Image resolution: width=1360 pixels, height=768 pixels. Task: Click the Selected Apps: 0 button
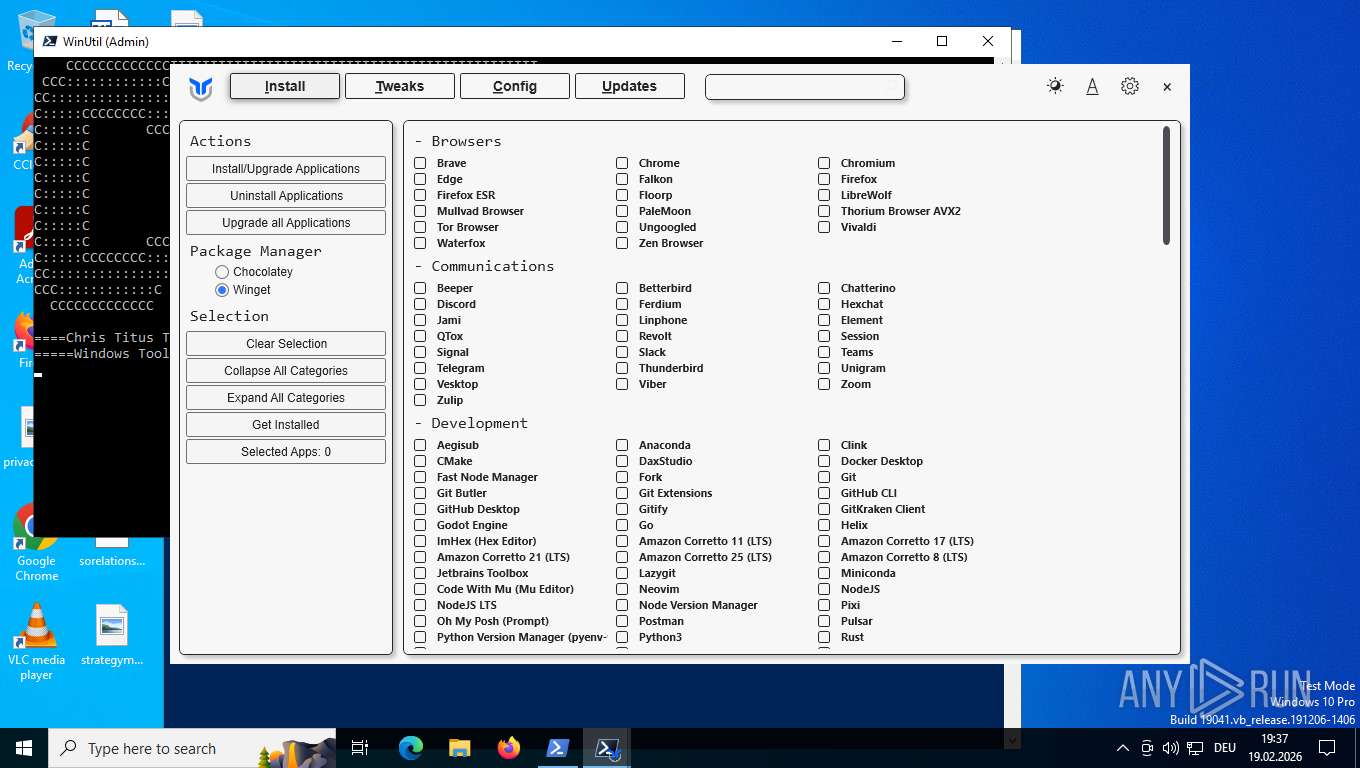click(286, 452)
